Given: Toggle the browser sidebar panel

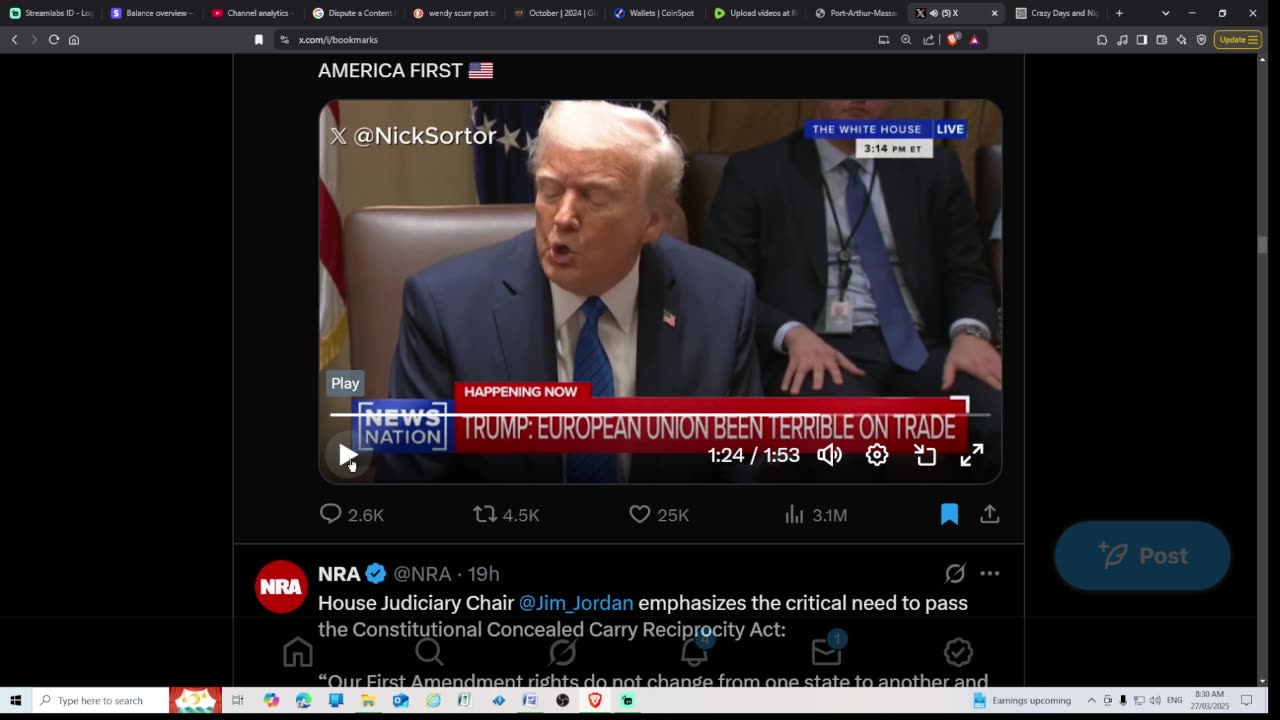Looking at the screenshot, I should (x=1142, y=39).
